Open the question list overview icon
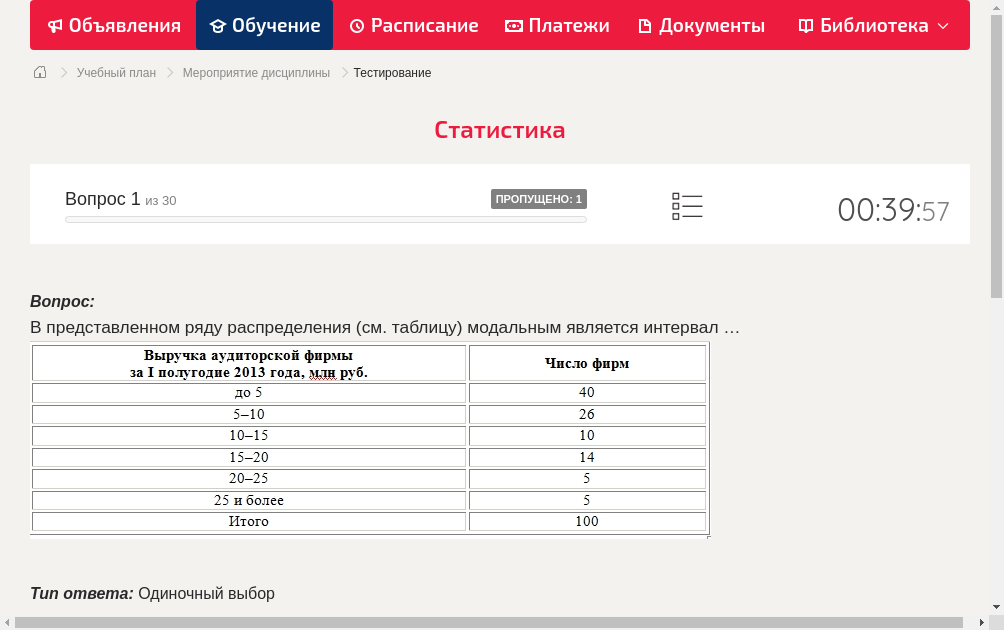The width and height of the screenshot is (1004, 630). tap(687, 206)
